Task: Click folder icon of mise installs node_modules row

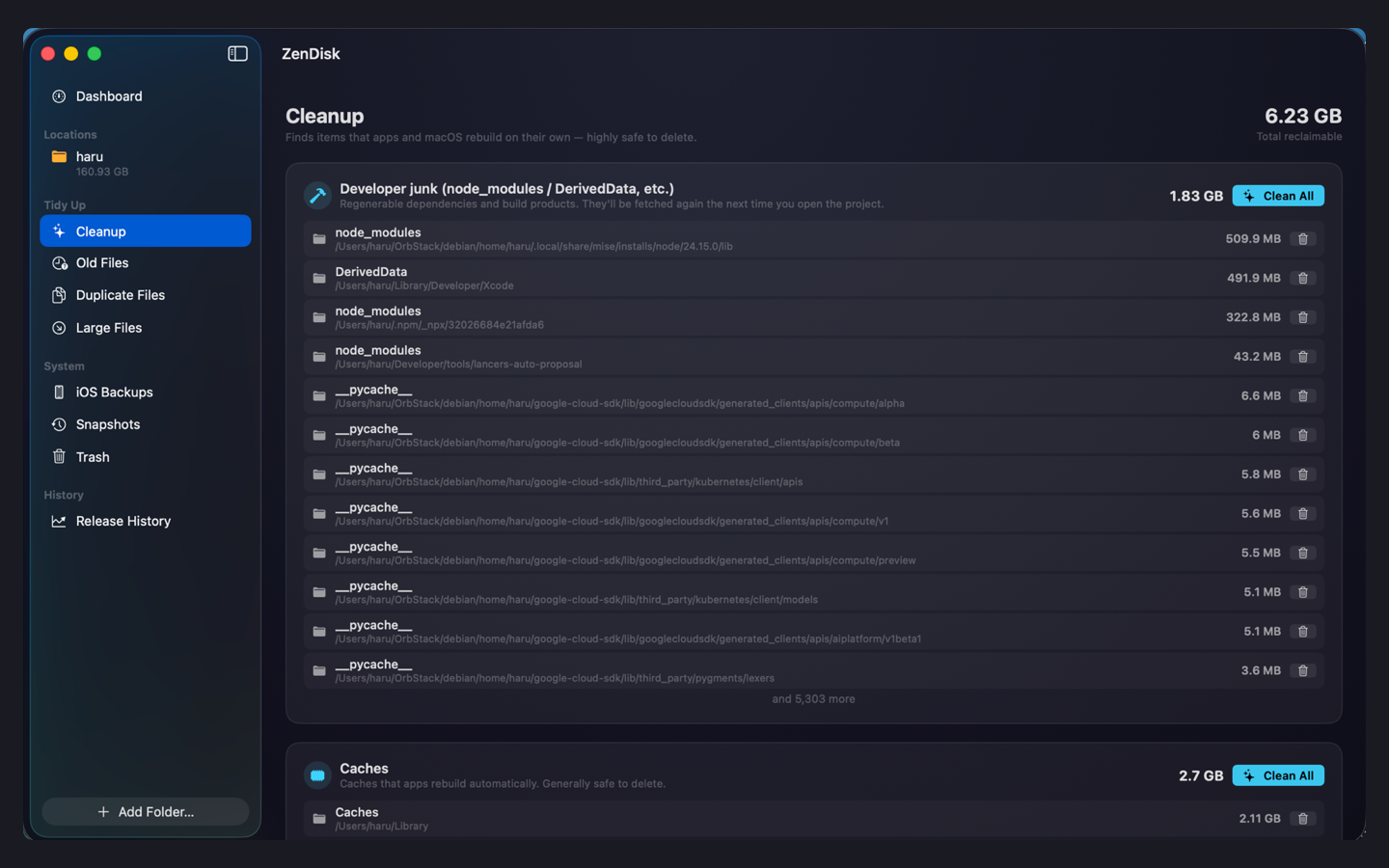Action: (319, 239)
